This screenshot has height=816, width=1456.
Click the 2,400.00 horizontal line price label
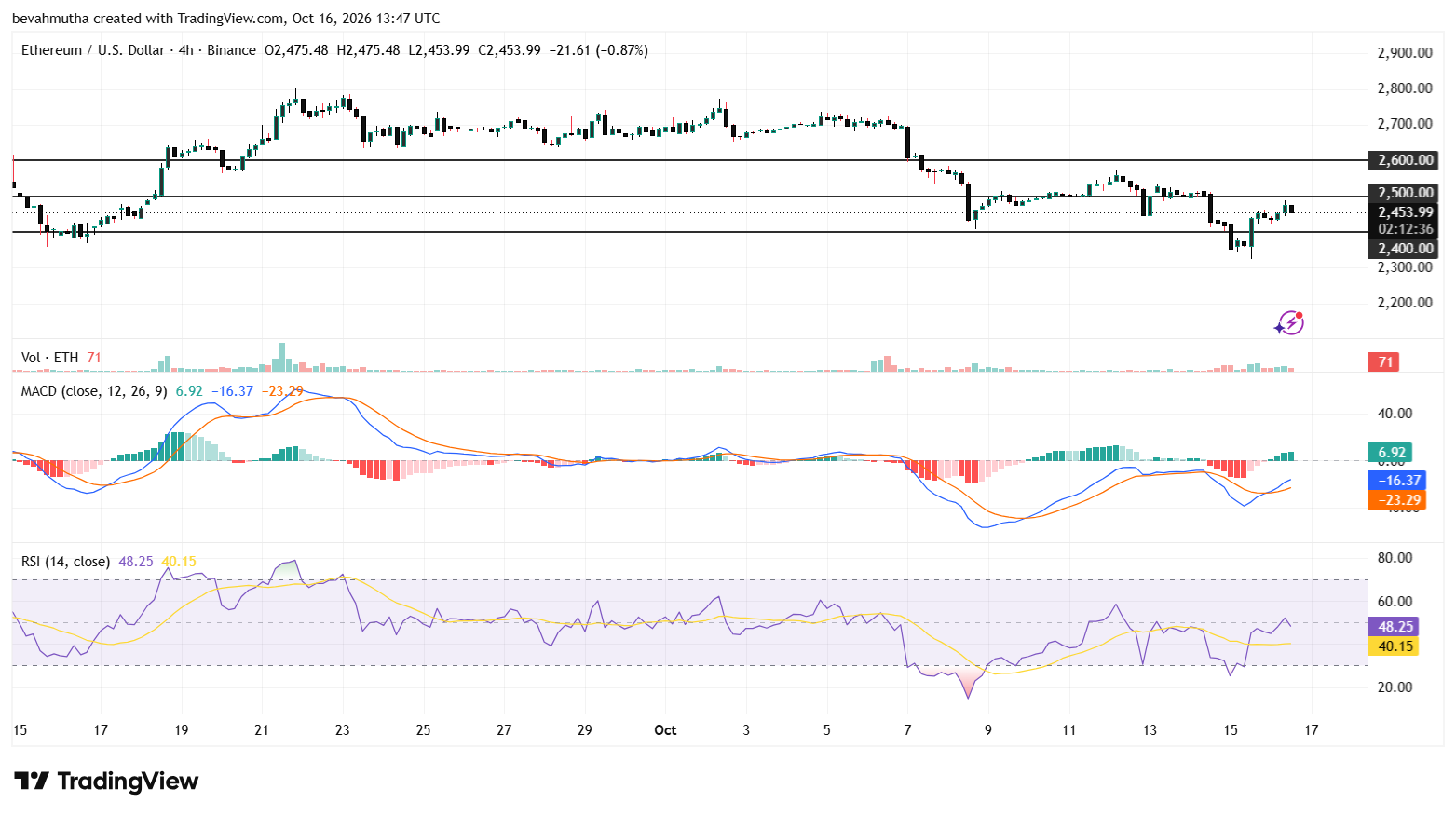coord(1405,249)
